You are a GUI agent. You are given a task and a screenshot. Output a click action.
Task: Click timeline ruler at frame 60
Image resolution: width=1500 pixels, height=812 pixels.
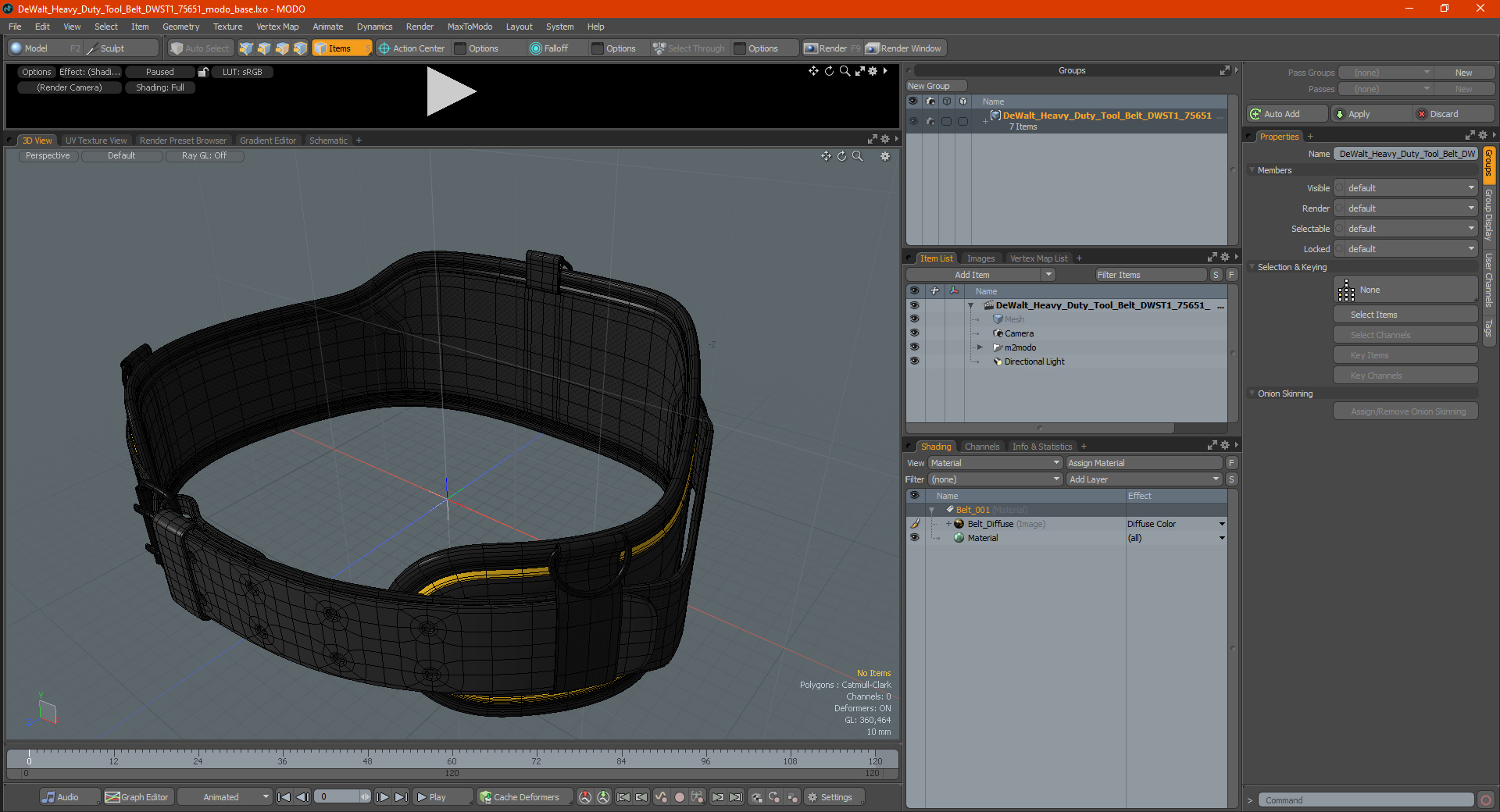point(452,757)
